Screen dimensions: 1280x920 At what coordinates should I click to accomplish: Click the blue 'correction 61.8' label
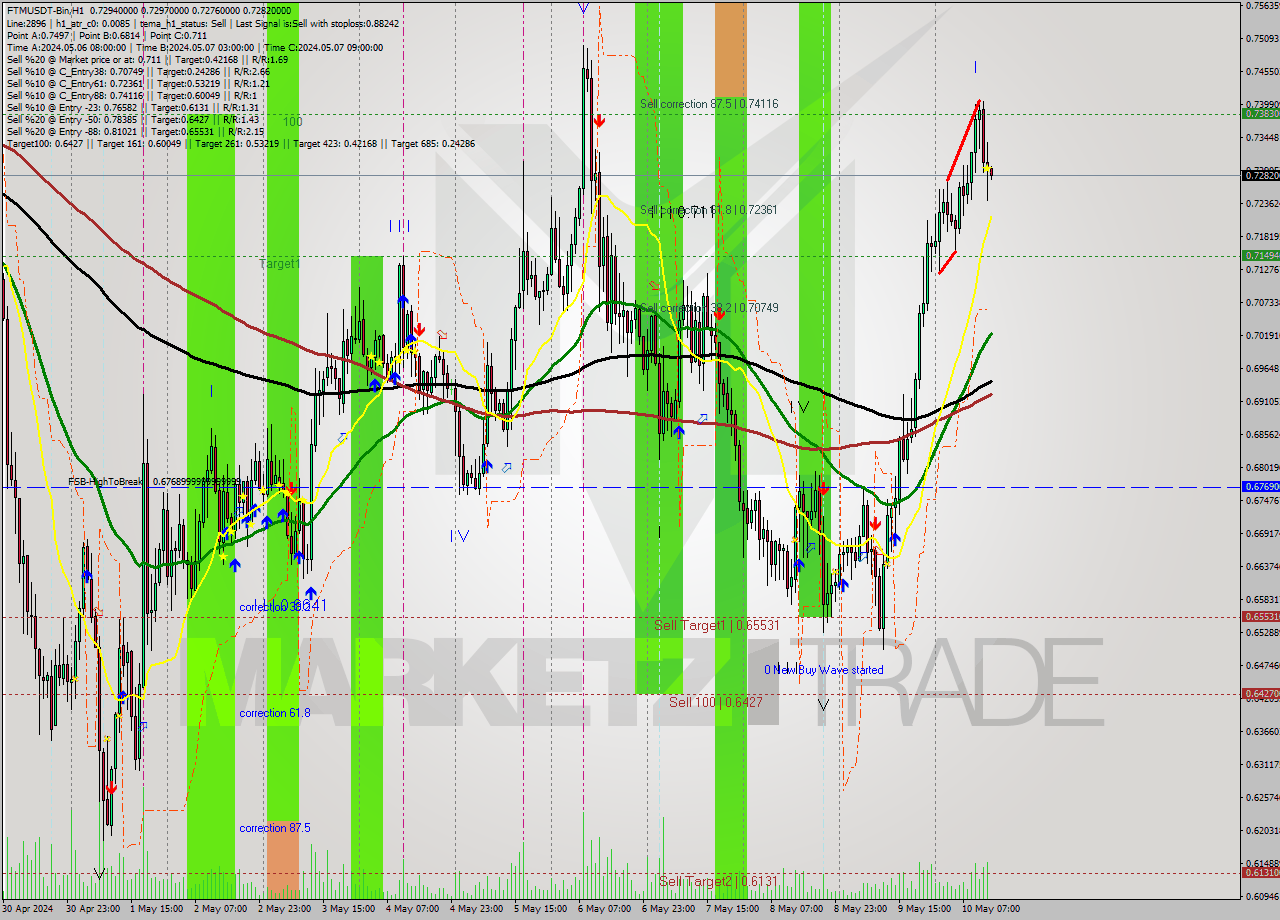275,713
